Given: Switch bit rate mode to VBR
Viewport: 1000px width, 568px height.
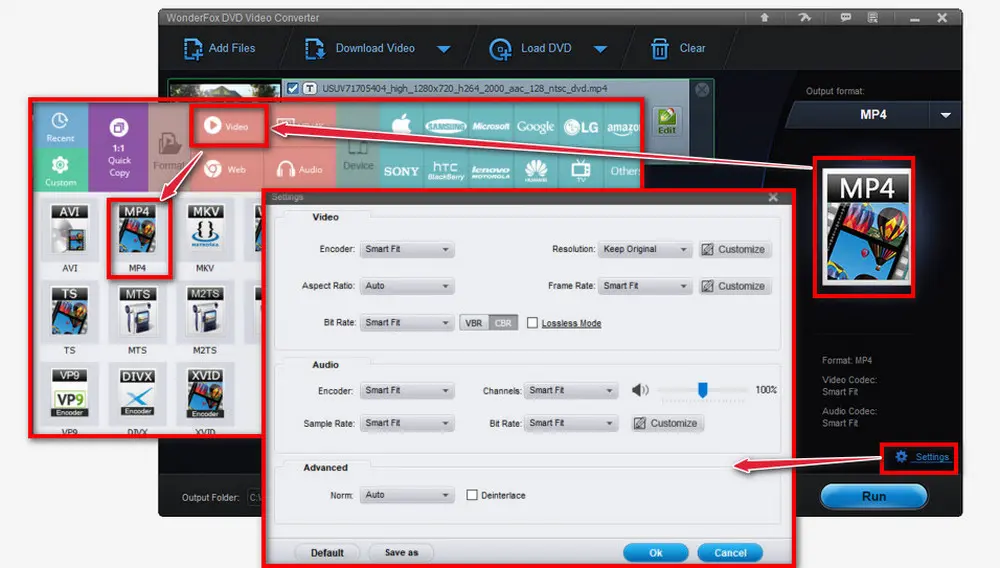Looking at the screenshot, I should (474, 323).
